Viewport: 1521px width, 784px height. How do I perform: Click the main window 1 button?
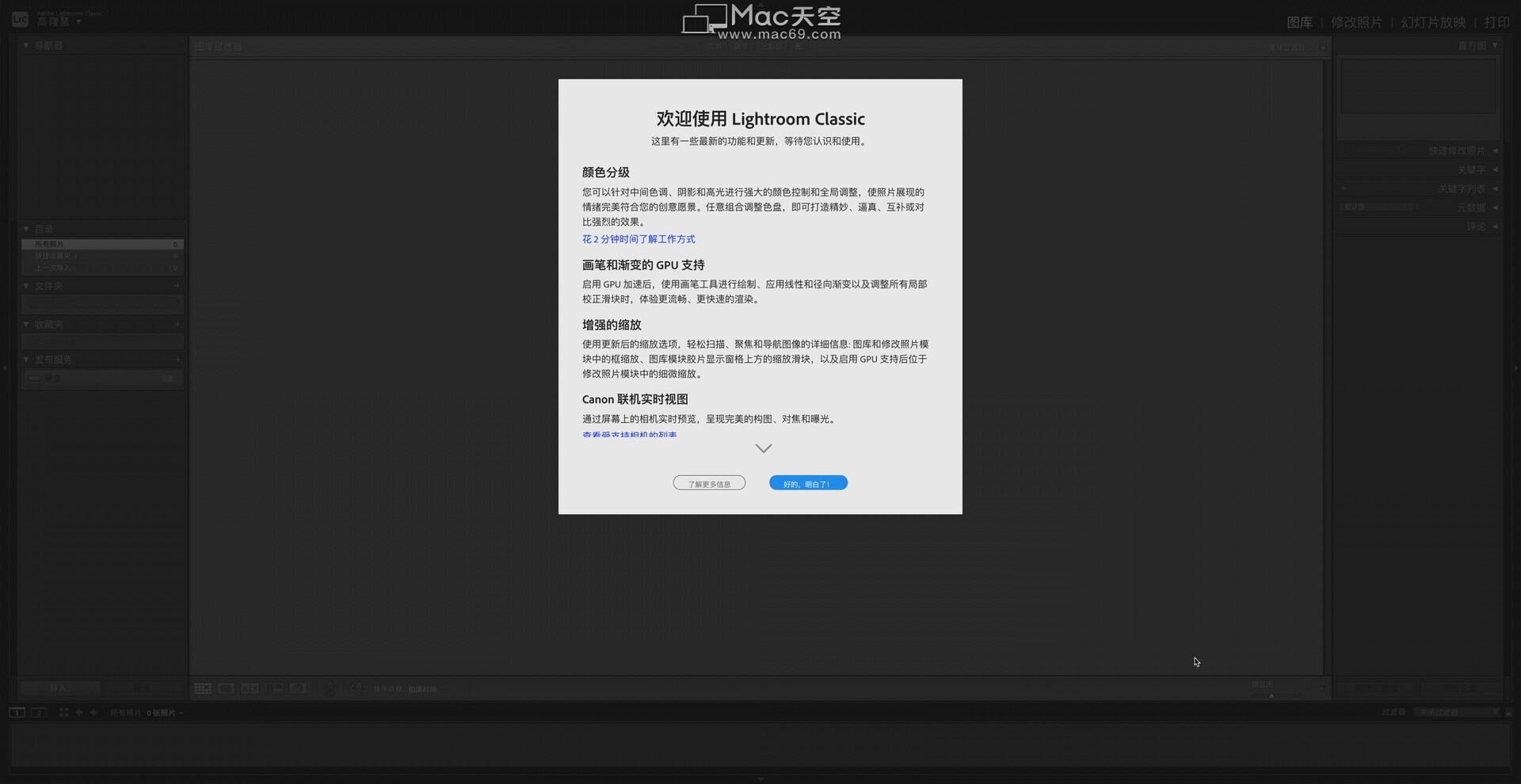[x=17, y=713]
